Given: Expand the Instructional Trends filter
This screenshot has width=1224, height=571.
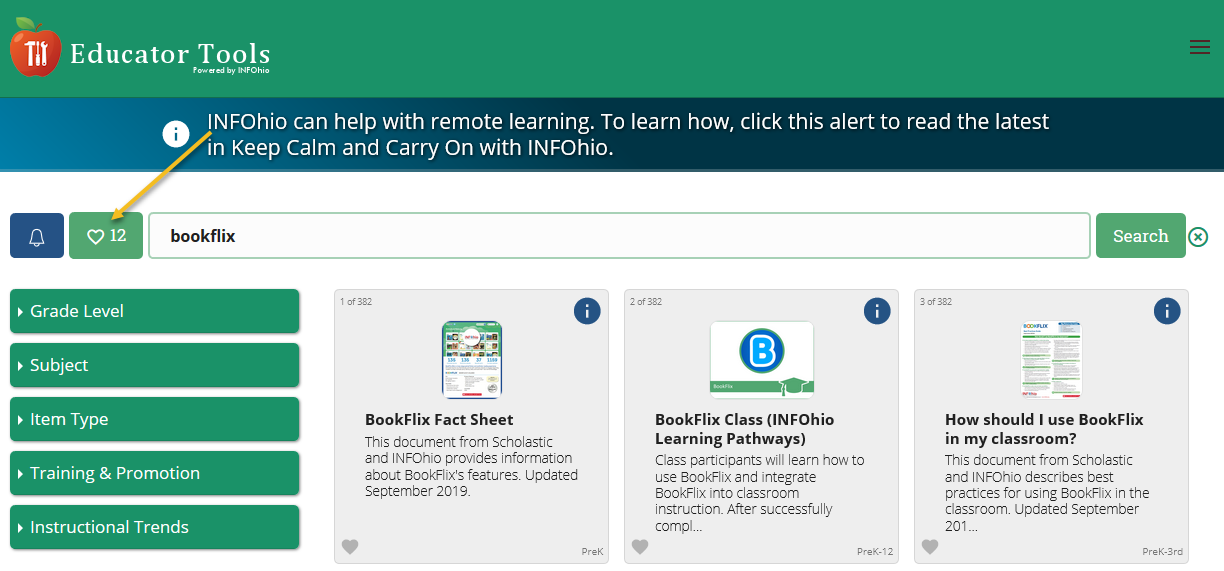Looking at the screenshot, I should click(155, 527).
